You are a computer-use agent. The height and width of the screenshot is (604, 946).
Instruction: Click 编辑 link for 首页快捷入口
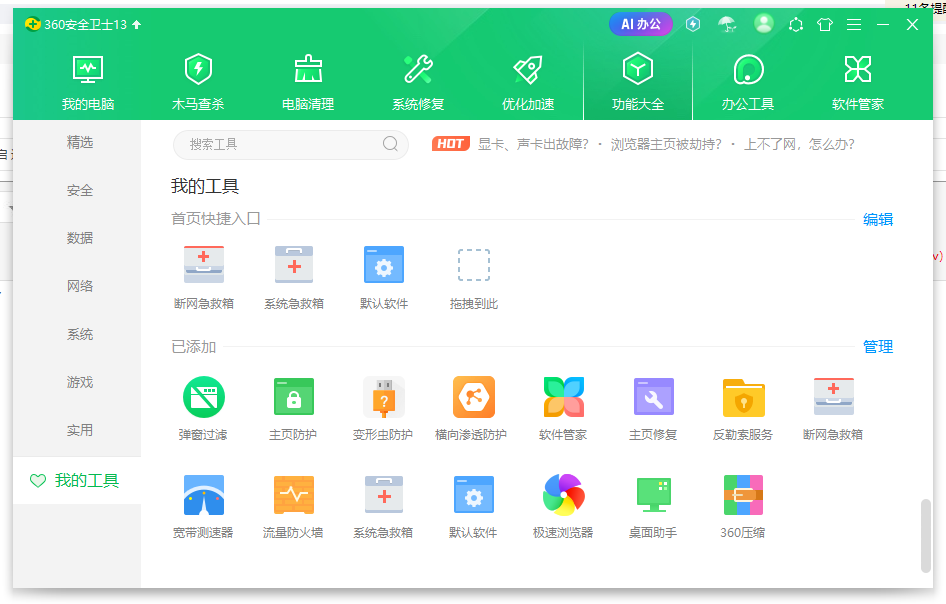coord(878,219)
